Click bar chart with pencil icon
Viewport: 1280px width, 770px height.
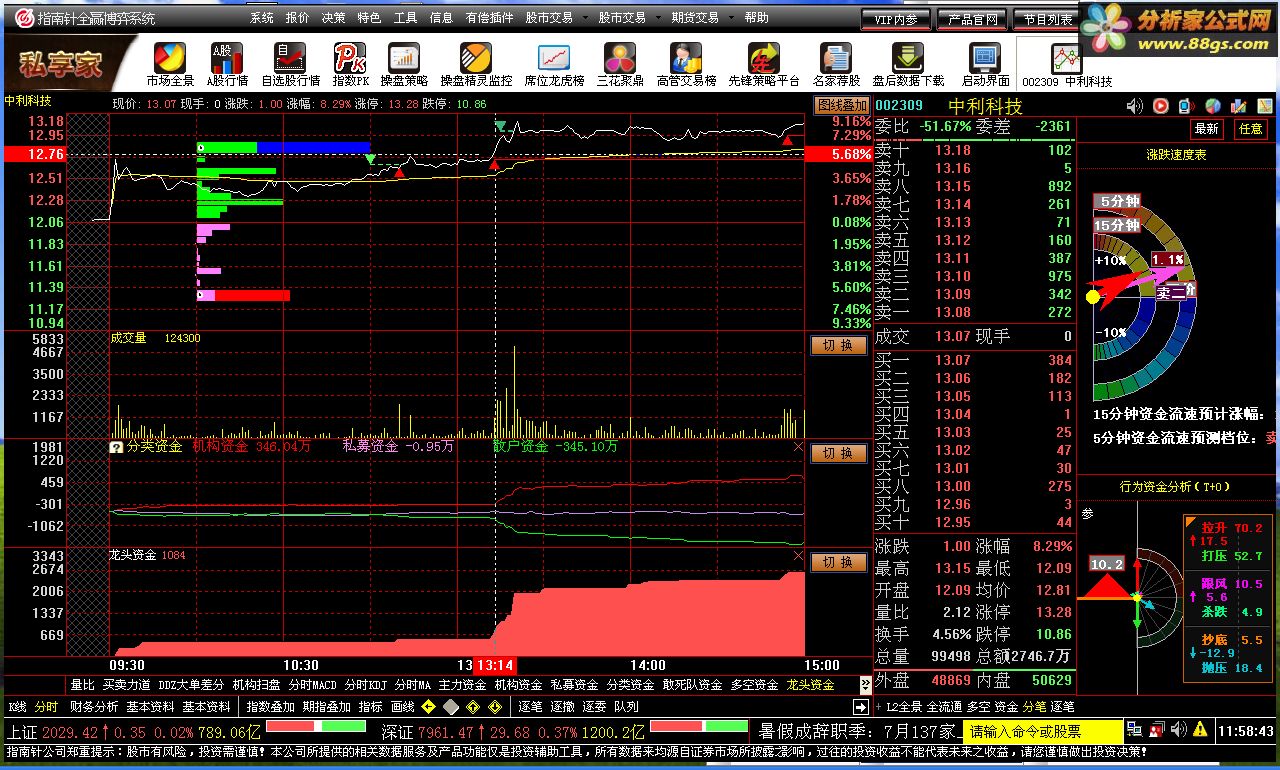click(x=1239, y=106)
